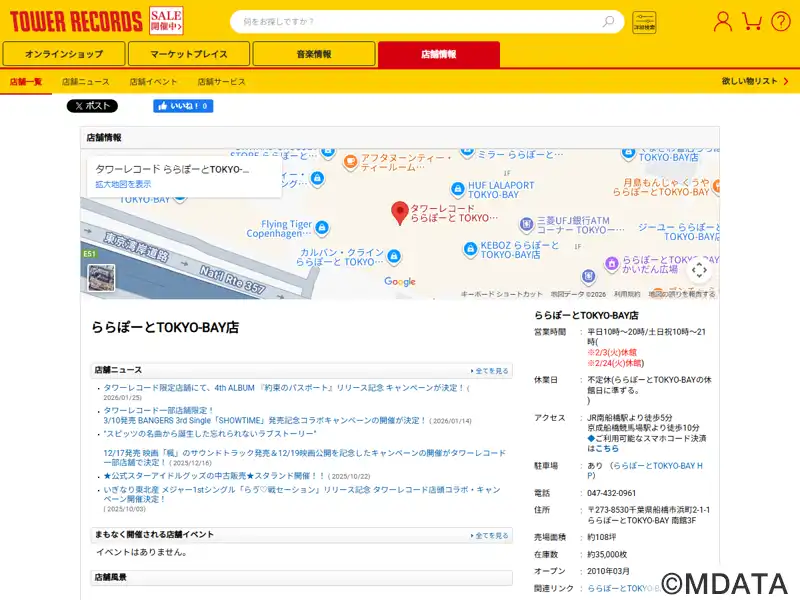Click the HUF LALAPORT TOKYO-BAY map marker

click(x=458, y=189)
